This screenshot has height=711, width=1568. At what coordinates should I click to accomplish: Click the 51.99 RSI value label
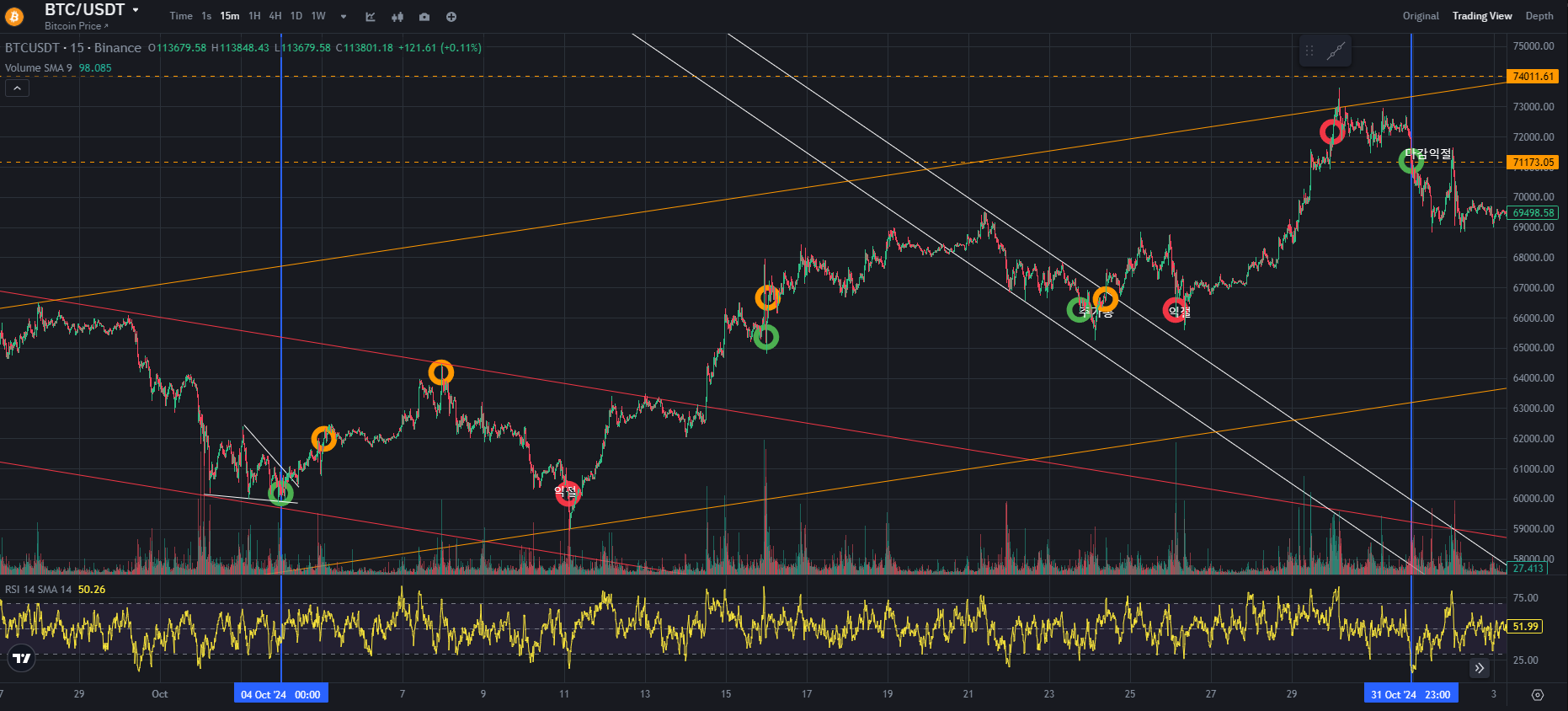pyautogui.click(x=1526, y=627)
